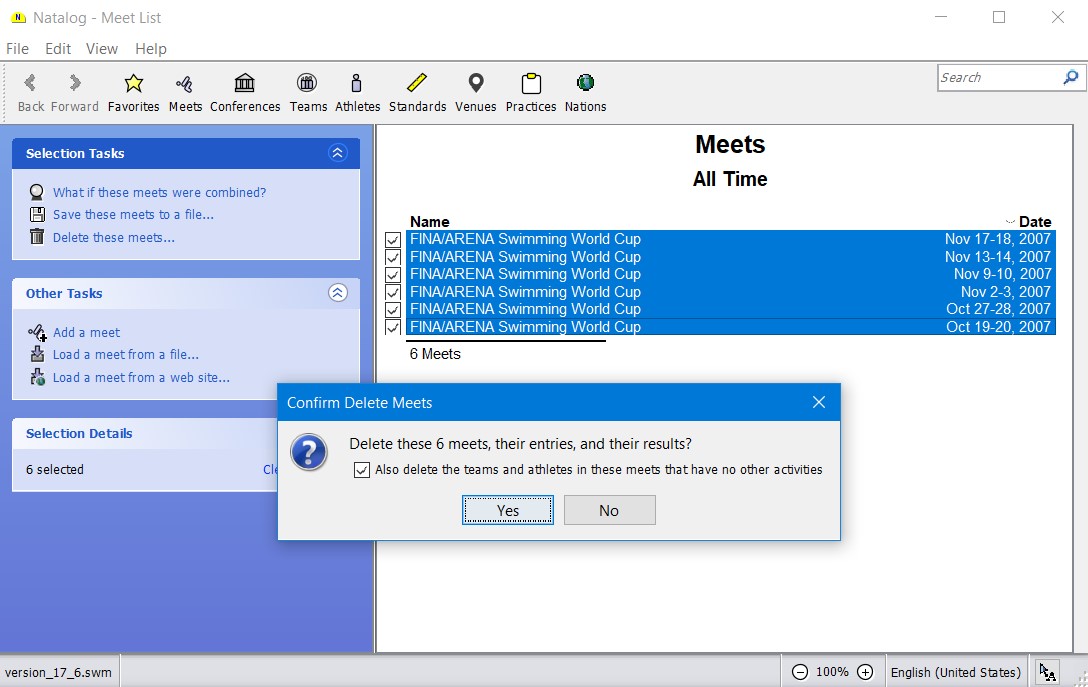Screen dimensions: 1088x687
Task: Toggle the Oct 19-20, 2007 meet checkbox
Action: (393, 327)
